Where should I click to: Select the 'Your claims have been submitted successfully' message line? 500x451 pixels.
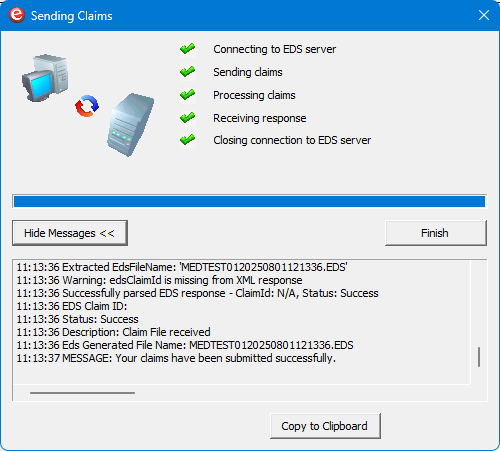pyautogui.click(x=176, y=358)
